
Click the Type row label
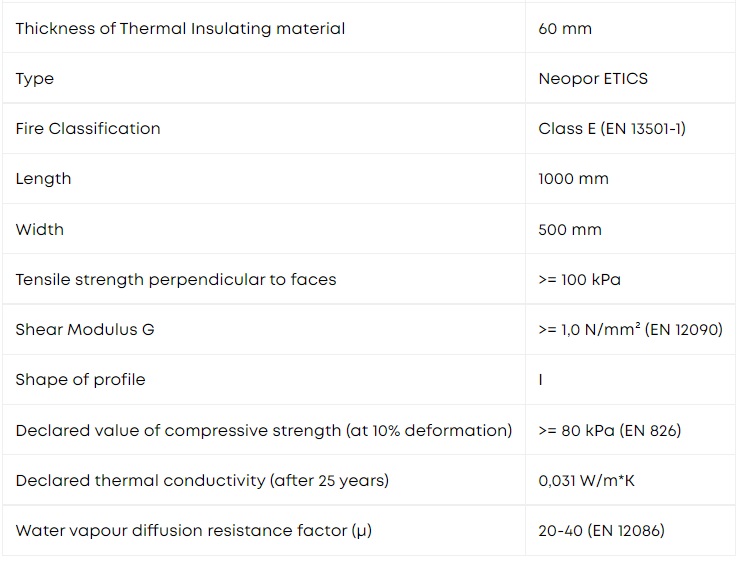34,79
